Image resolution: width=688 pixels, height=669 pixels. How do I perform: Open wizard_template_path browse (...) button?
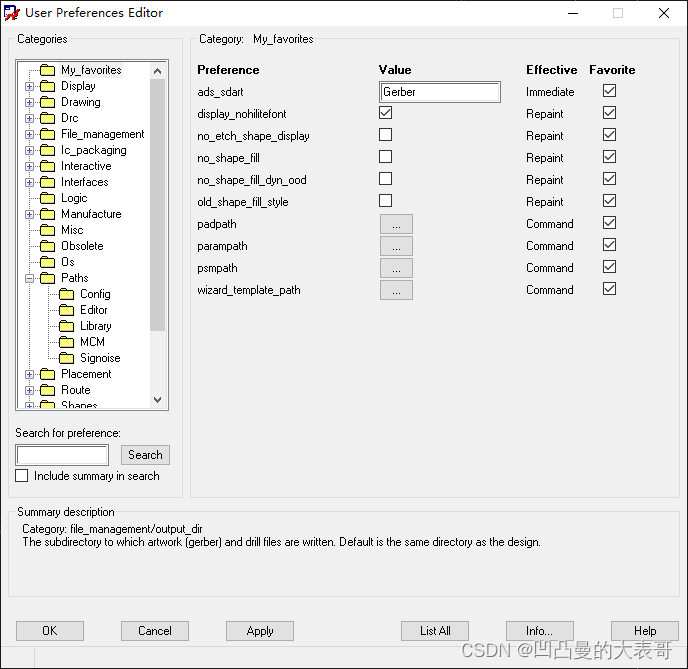click(x=396, y=290)
